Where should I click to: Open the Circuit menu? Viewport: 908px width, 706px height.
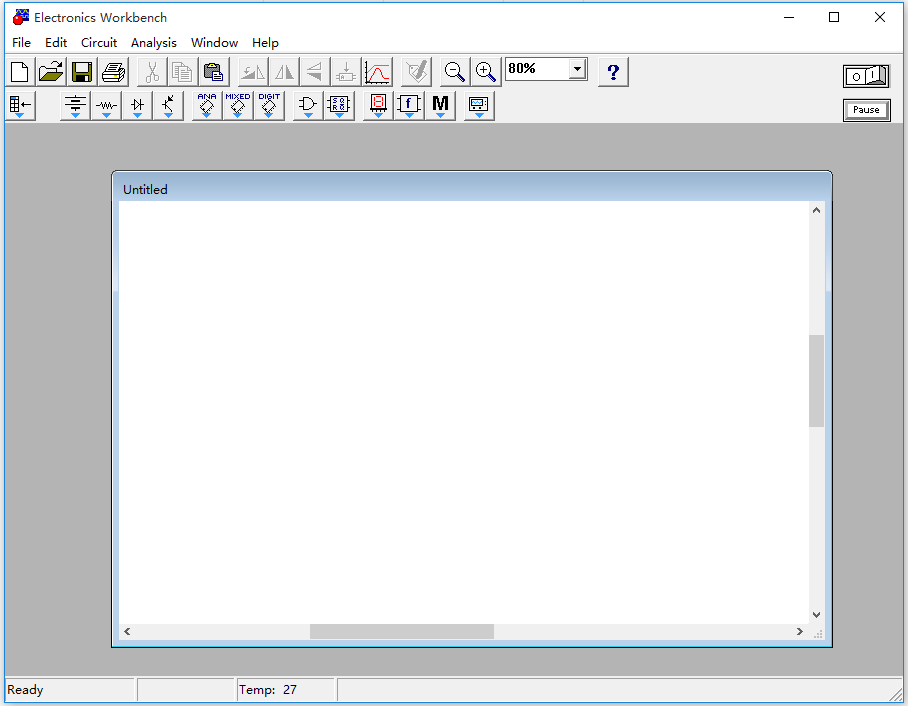click(99, 43)
